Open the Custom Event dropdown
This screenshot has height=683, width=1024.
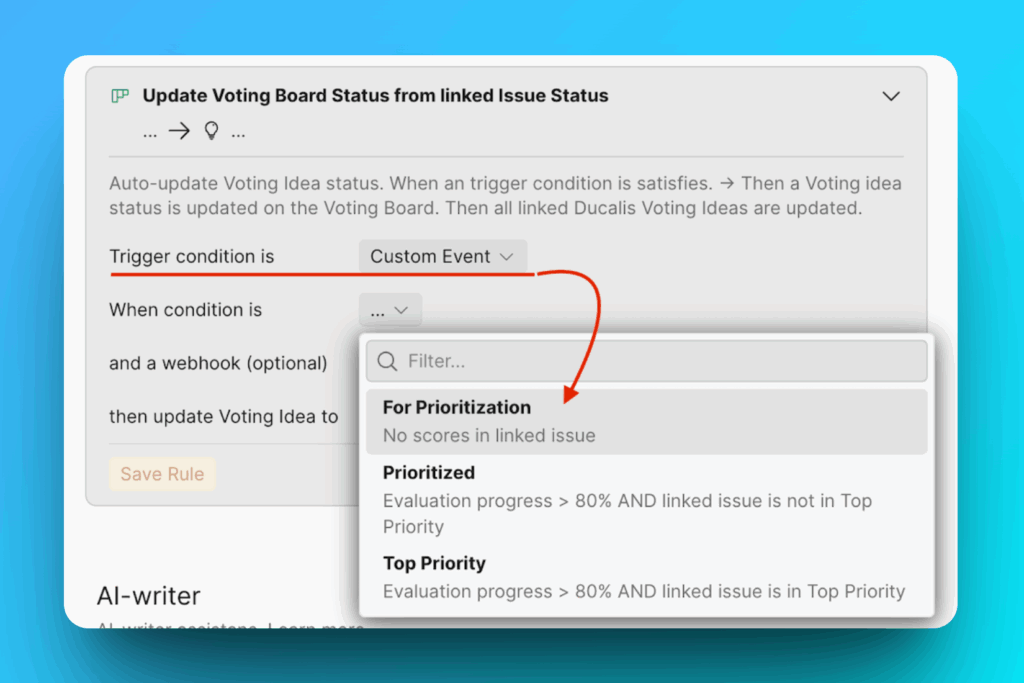(443, 256)
